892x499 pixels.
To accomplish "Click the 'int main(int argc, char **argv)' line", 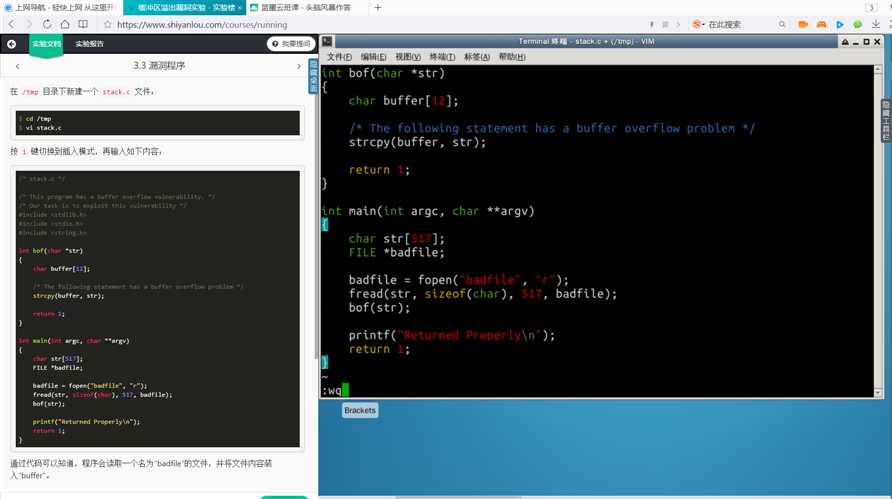I will pyautogui.click(x=428, y=211).
